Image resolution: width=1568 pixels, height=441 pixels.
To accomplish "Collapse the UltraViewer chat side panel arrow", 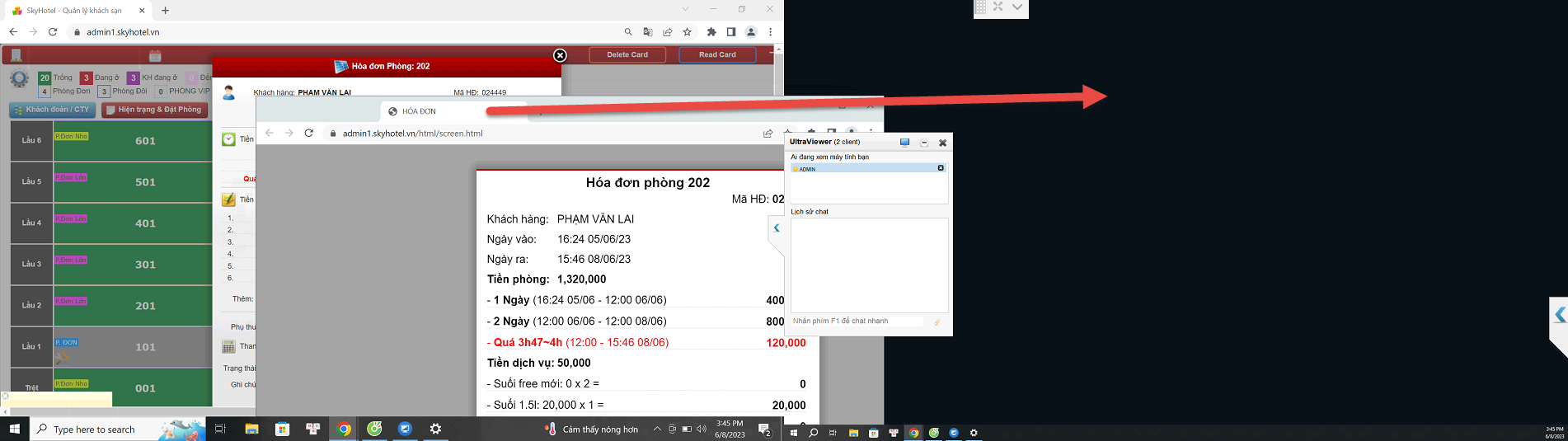I will pos(776,228).
